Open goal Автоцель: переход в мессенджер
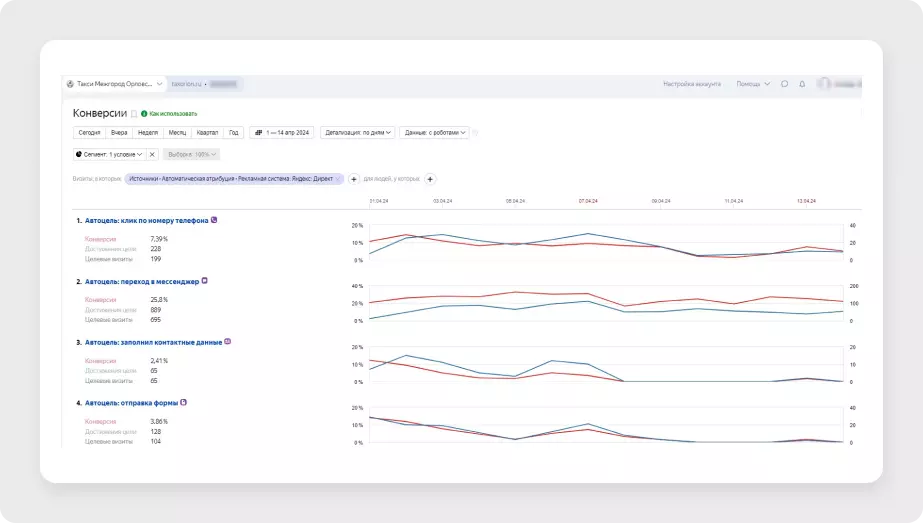 tap(142, 282)
